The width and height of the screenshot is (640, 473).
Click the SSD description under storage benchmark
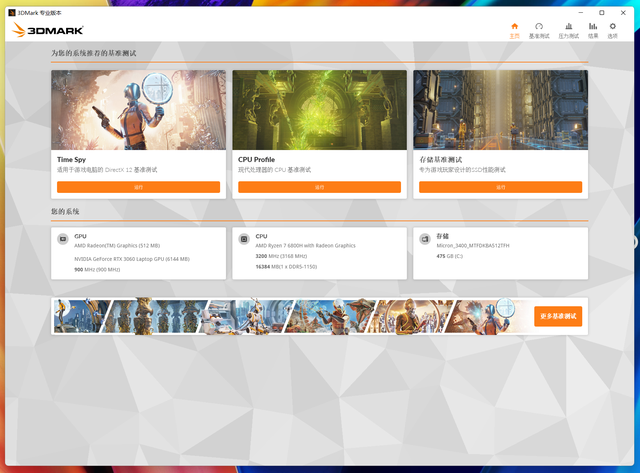point(462,170)
